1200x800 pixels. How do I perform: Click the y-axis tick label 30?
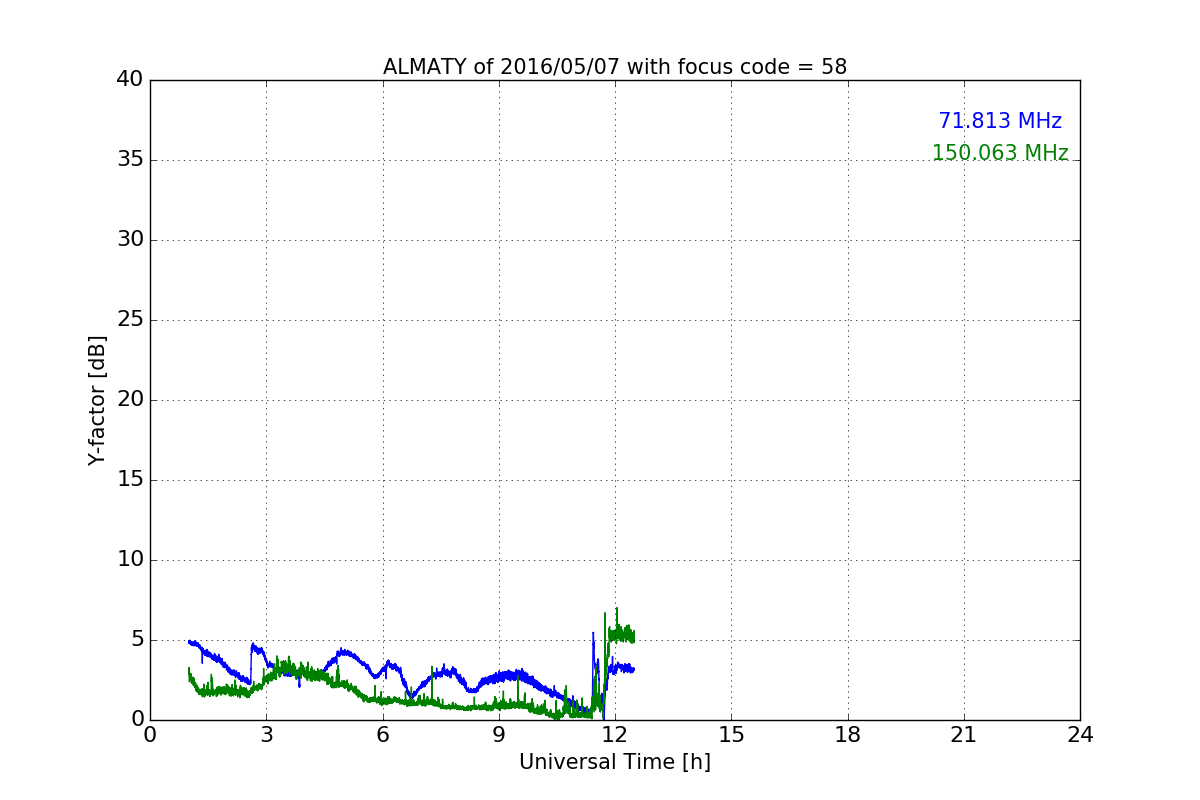pyautogui.click(x=130, y=239)
